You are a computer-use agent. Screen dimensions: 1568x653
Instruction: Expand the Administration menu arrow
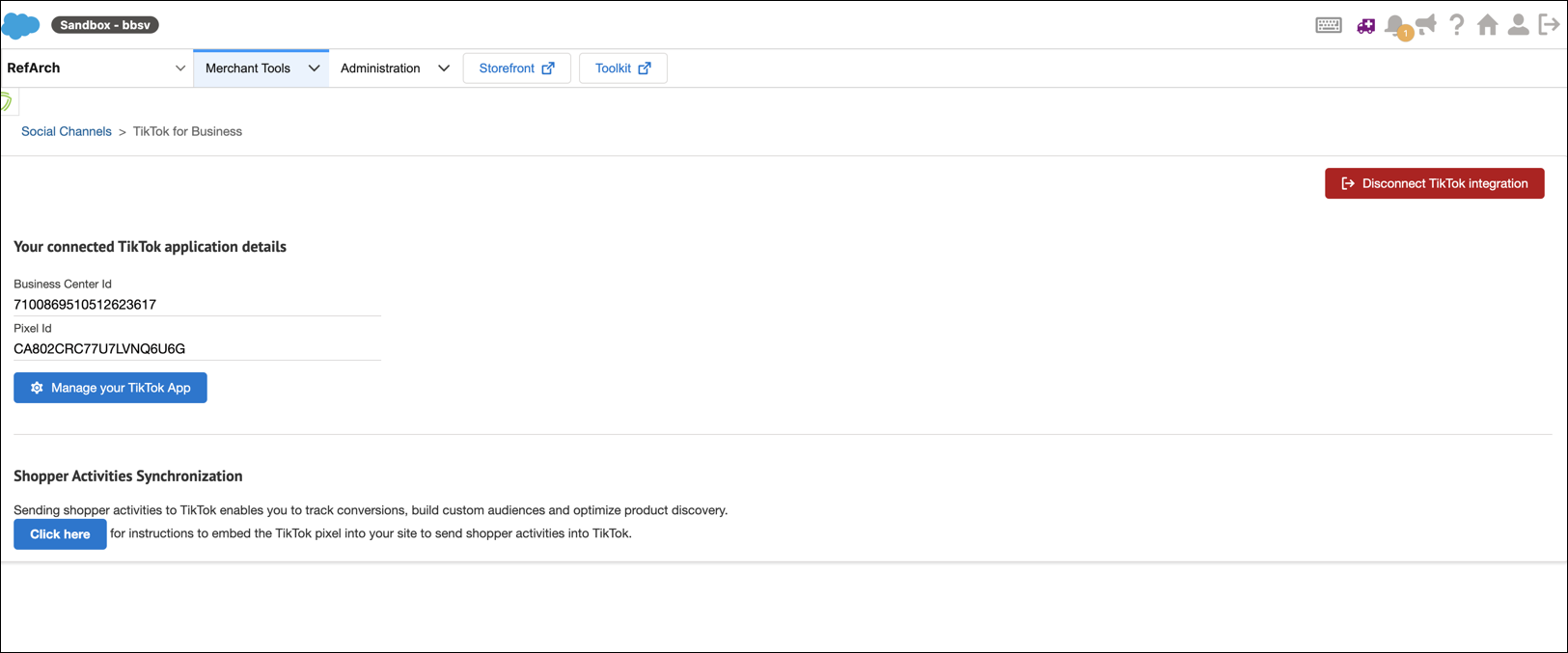444,68
